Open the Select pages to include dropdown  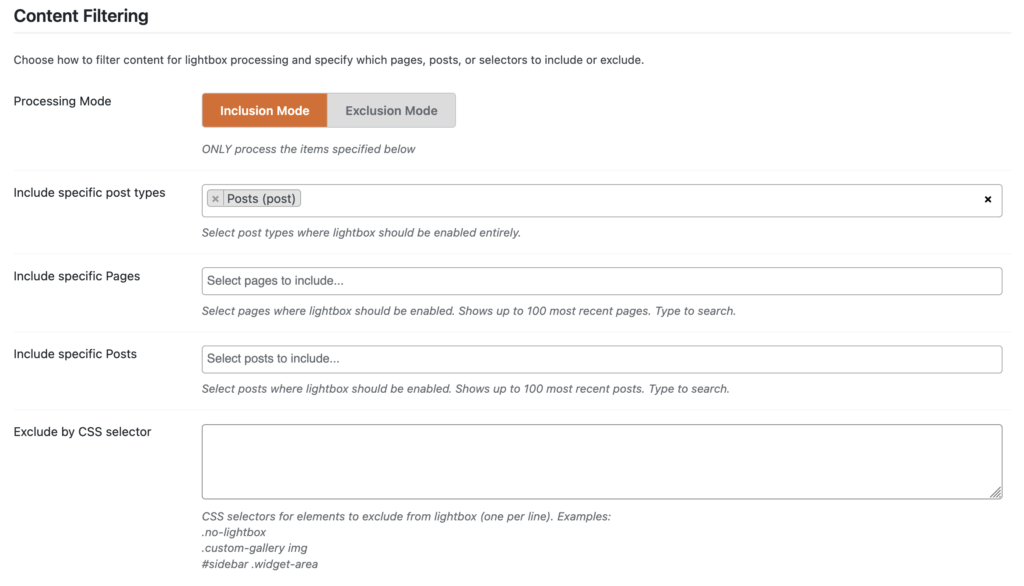[601, 281]
